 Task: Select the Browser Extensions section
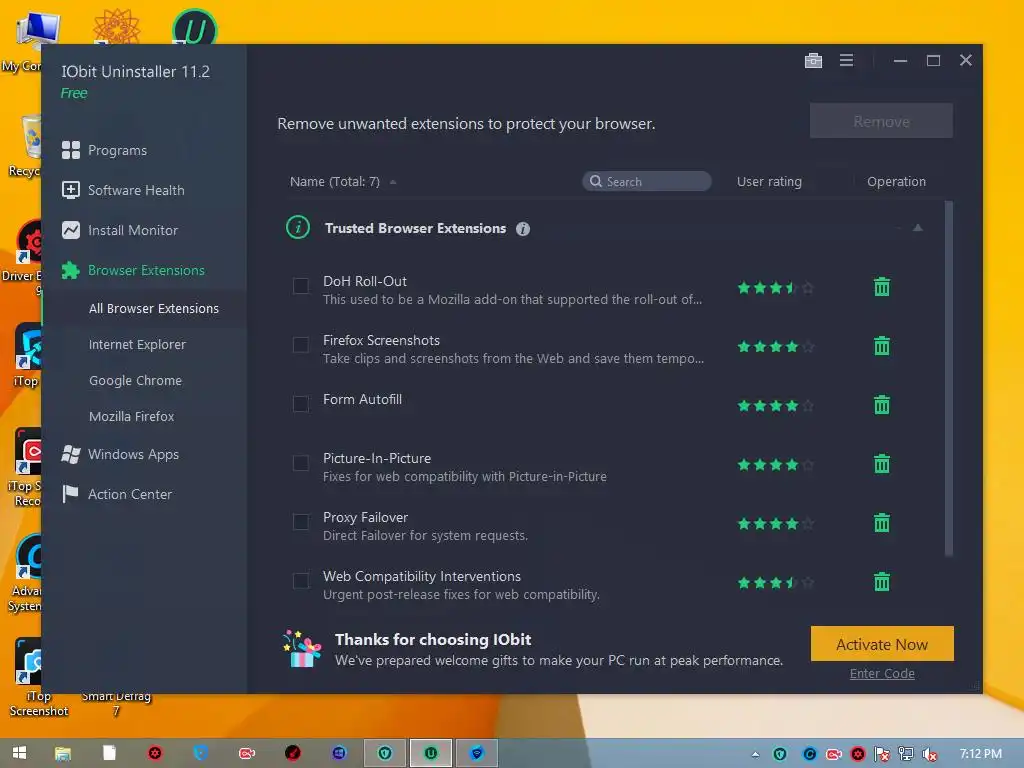click(x=144, y=270)
